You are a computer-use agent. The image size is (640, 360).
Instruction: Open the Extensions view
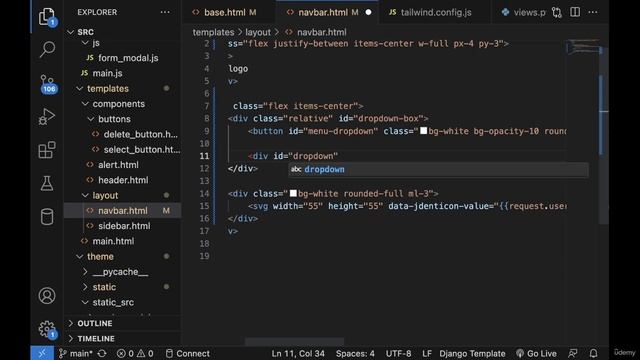click(47, 150)
